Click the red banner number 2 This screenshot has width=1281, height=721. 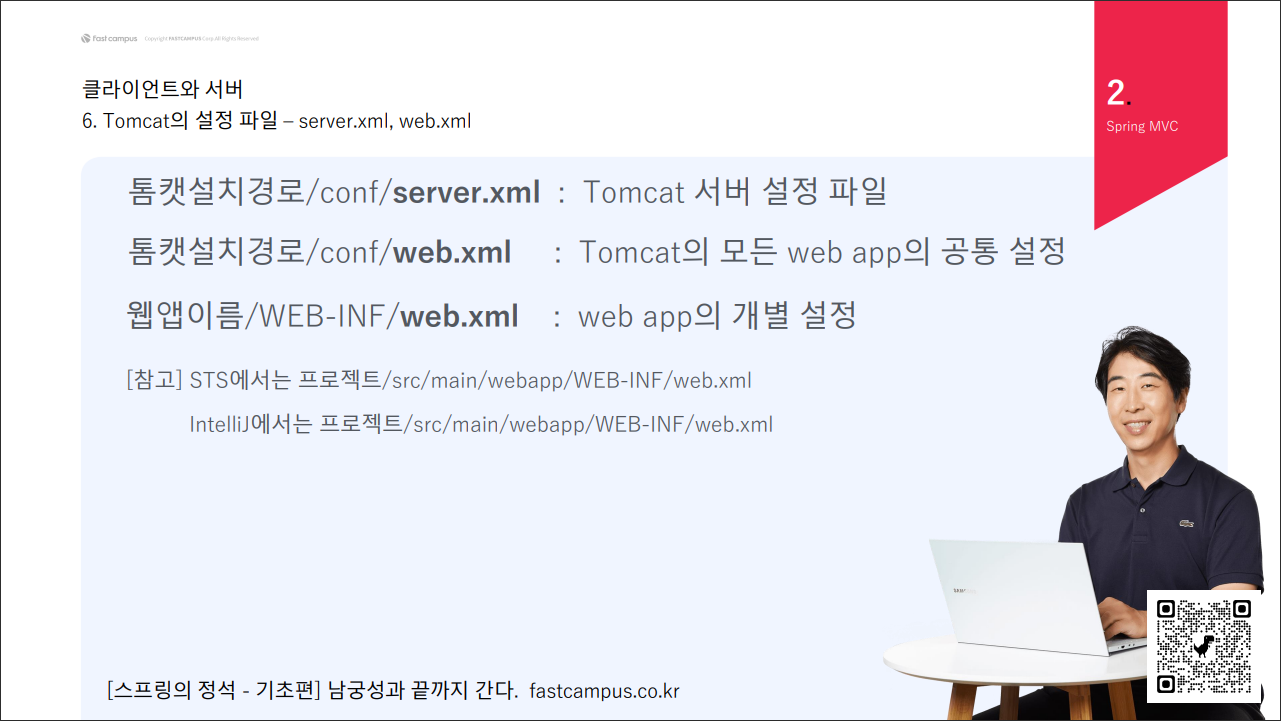[1116, 93]
